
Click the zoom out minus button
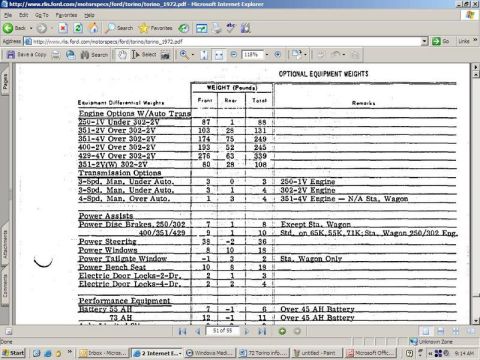coord(234,54)
